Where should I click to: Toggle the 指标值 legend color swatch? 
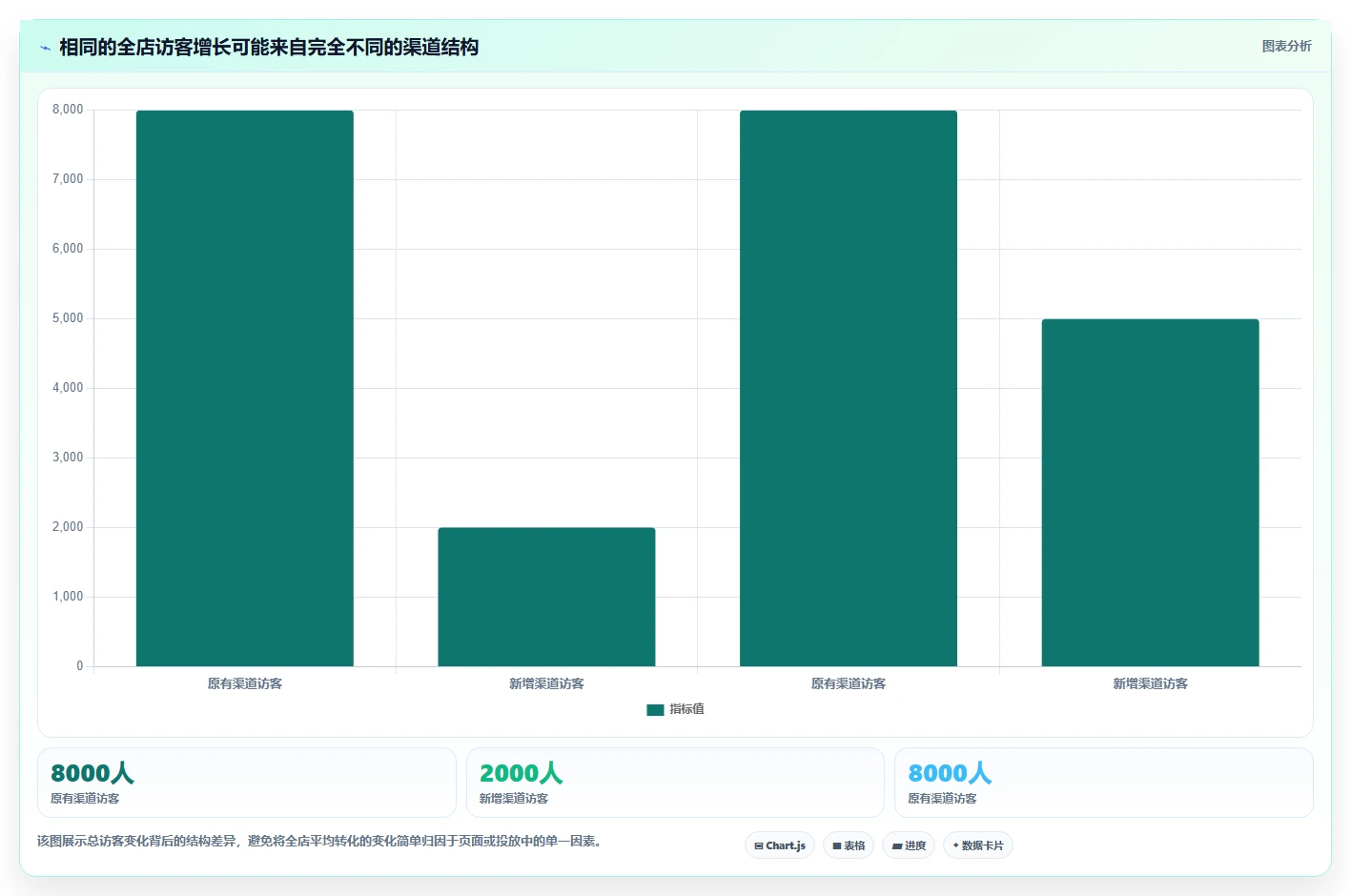[655, 710]
